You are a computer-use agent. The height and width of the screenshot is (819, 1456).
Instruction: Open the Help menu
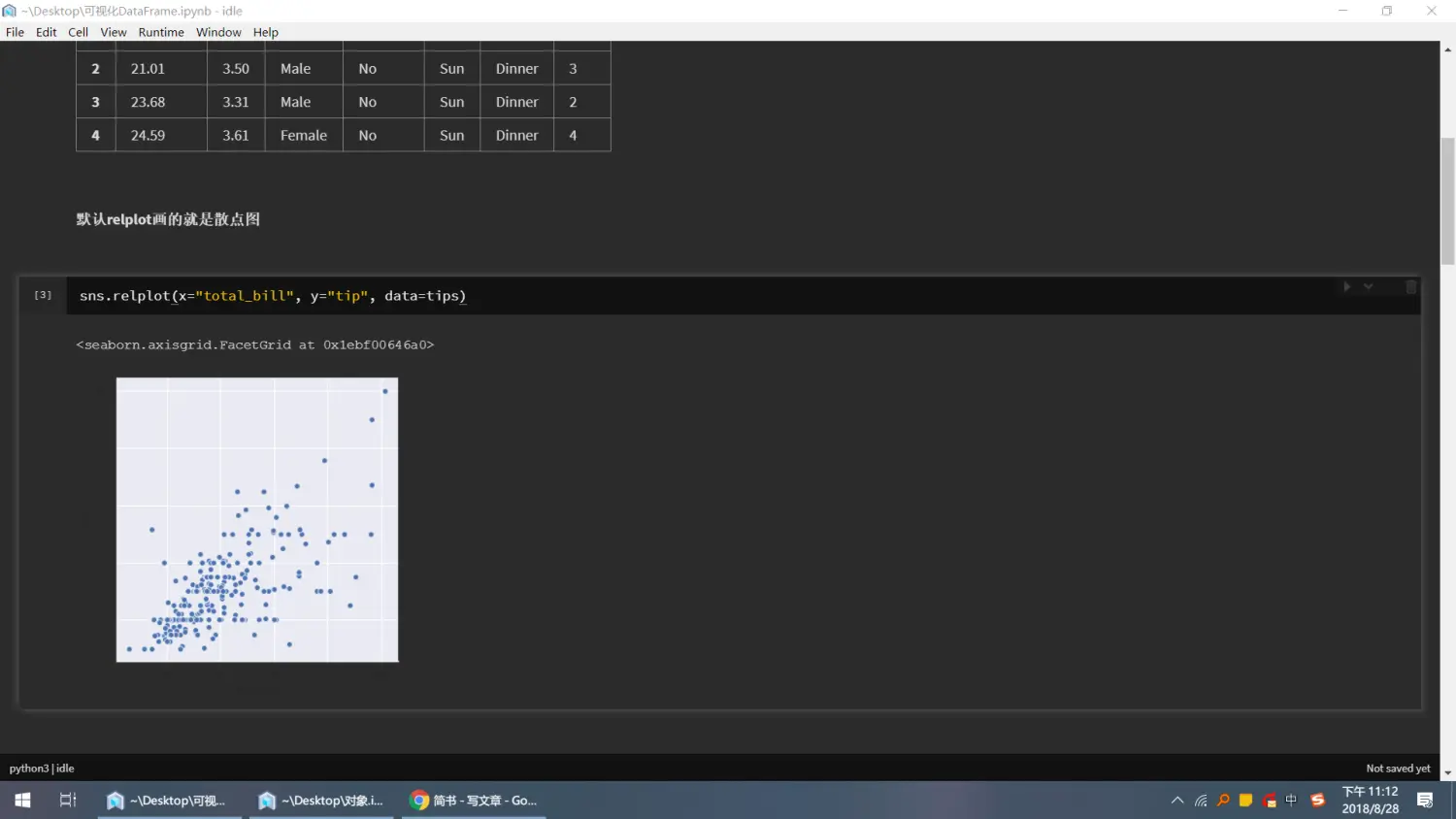coord(266,32)
